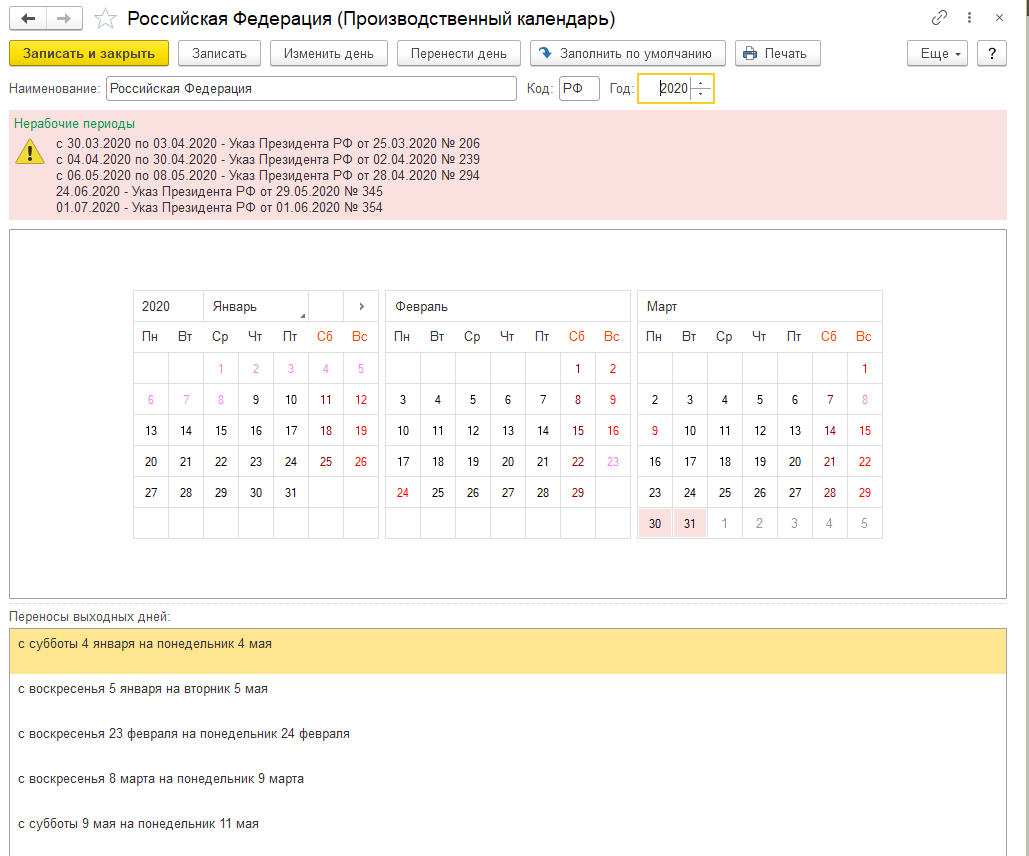Click the Изменить день button
This screenshot has height=856, width=1029.
point(328,53)
